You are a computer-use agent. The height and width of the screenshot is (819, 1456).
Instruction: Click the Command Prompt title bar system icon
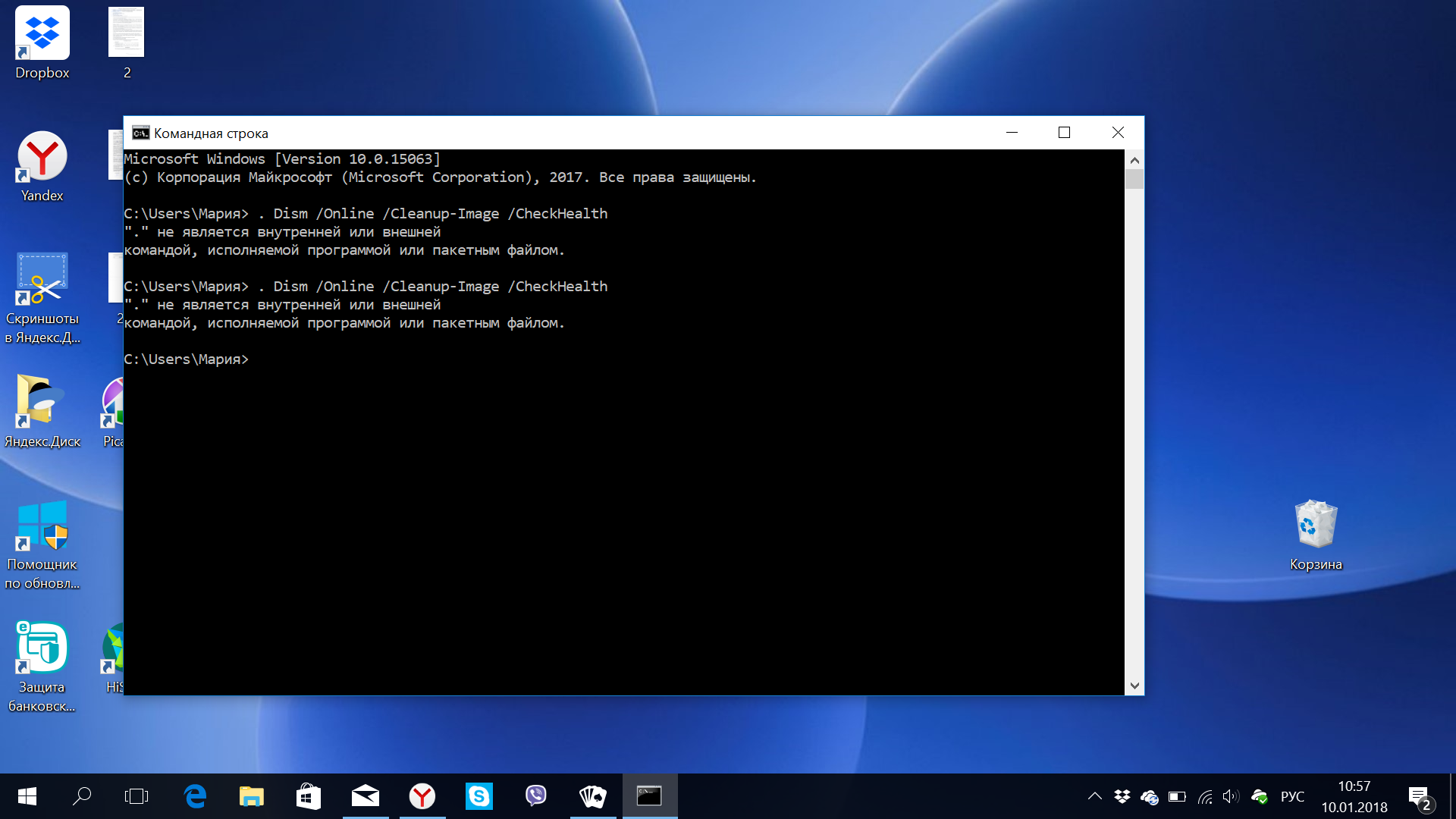(140, 133)
